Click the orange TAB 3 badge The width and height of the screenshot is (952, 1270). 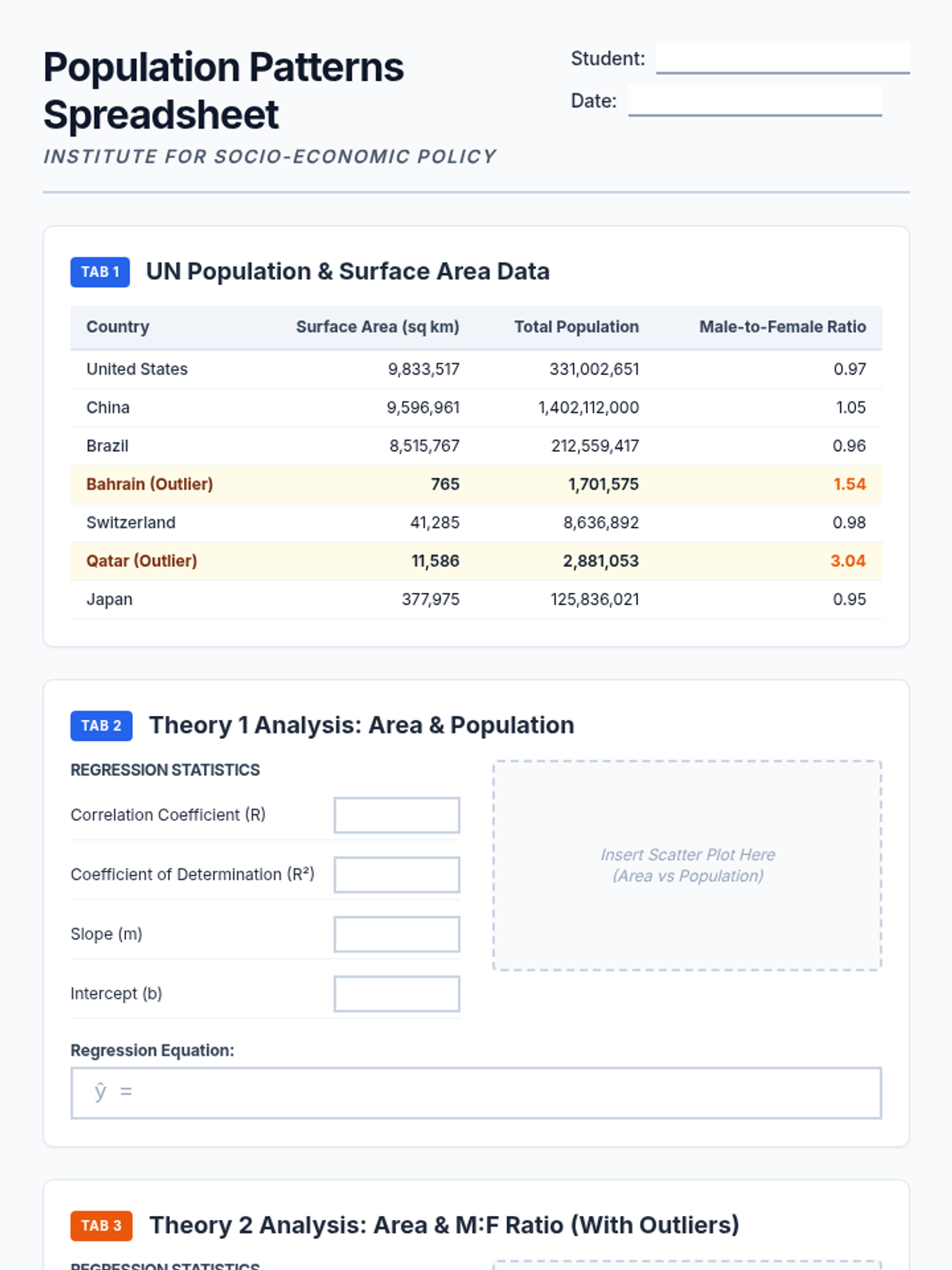(x=101, y=1226)
